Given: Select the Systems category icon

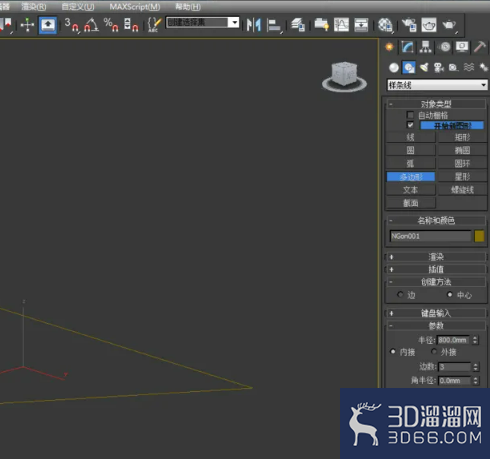Looking at the screenshot, I should pyautogui.click(x=483, y=68).
